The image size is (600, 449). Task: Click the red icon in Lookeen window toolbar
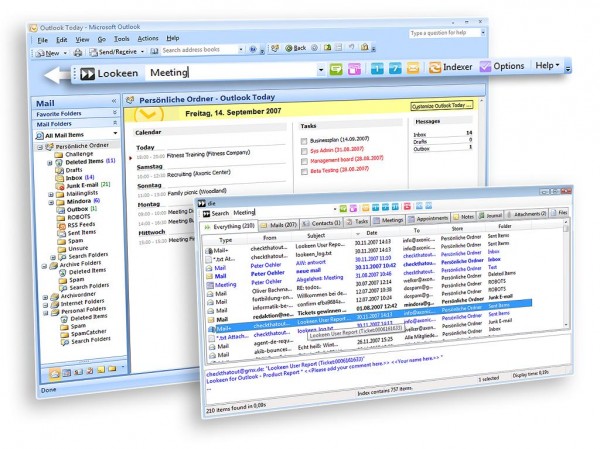click(x=407, y=207)
